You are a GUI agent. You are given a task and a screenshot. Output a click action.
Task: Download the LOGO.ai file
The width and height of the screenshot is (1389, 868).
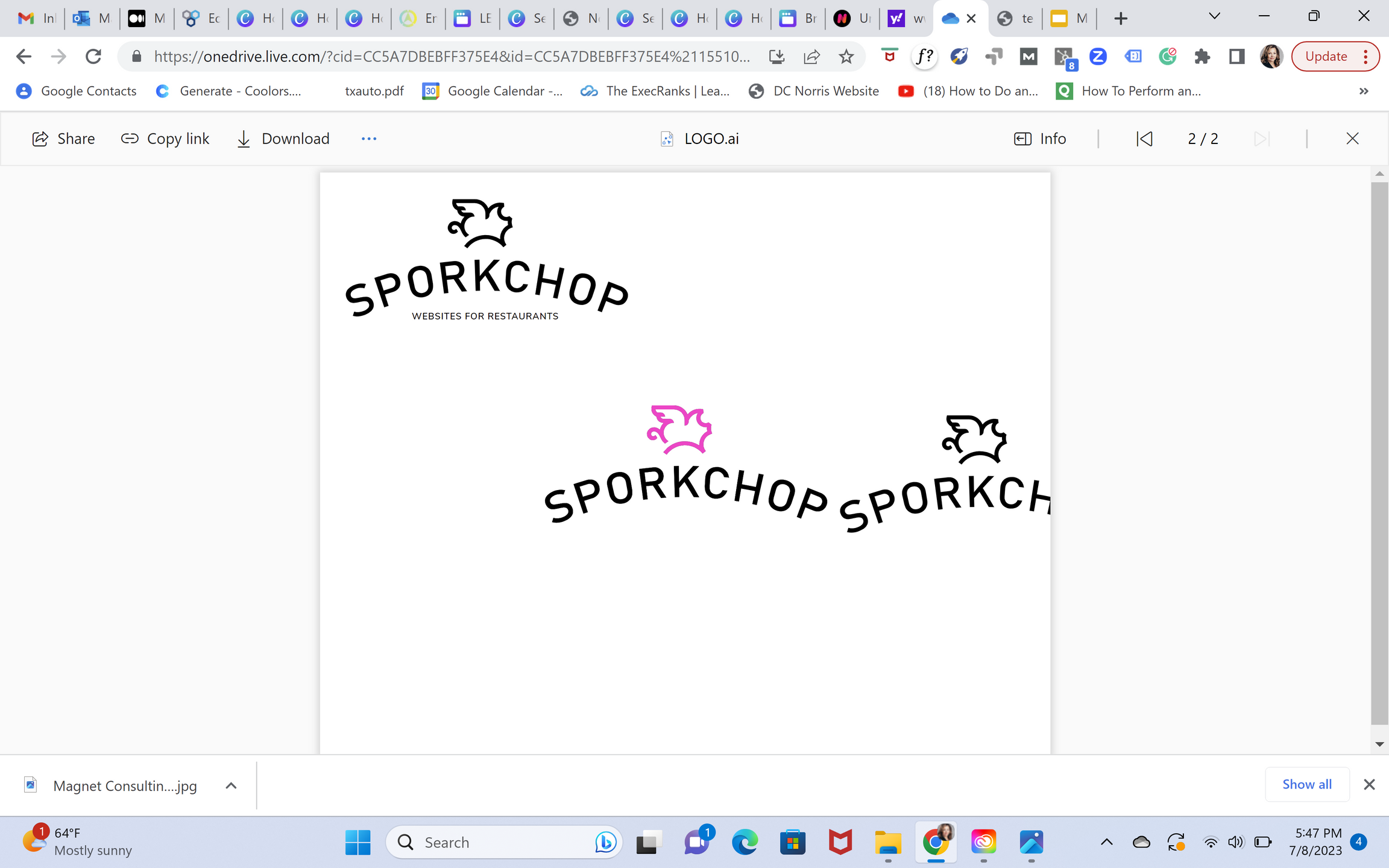(283, 139)
